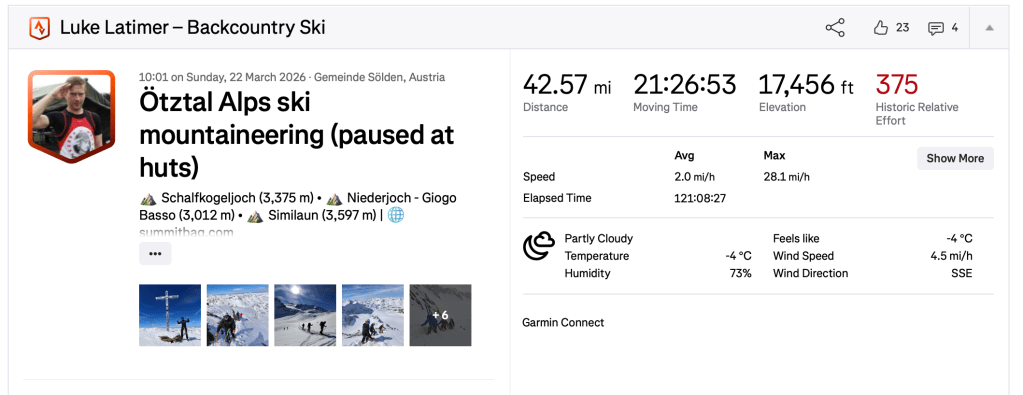Viewport: 1023px width, 395px height.
Task: Give kudos with the thumbs-up icon
Action: [x=881, y=27]
